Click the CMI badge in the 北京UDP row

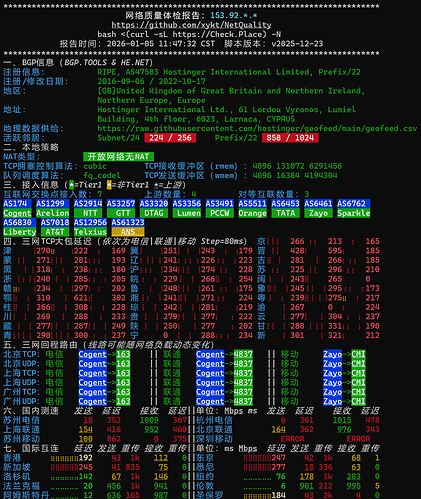point(358,363)
